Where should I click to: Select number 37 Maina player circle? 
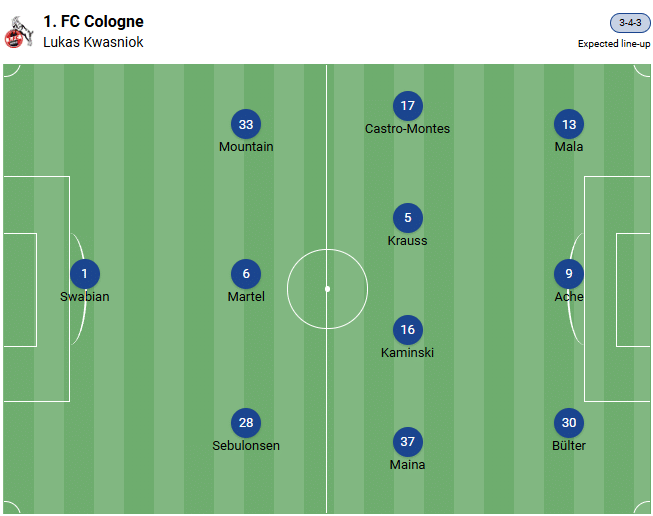(x=407, y=442)
